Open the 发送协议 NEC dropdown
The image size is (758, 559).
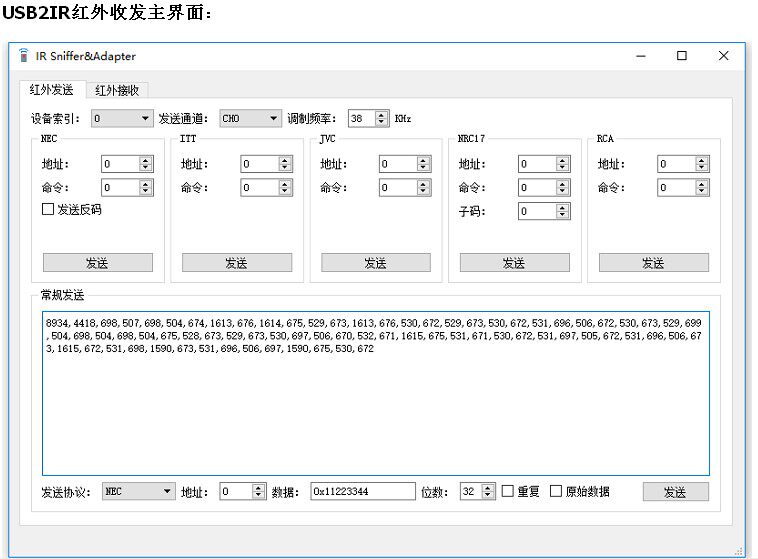138,491
